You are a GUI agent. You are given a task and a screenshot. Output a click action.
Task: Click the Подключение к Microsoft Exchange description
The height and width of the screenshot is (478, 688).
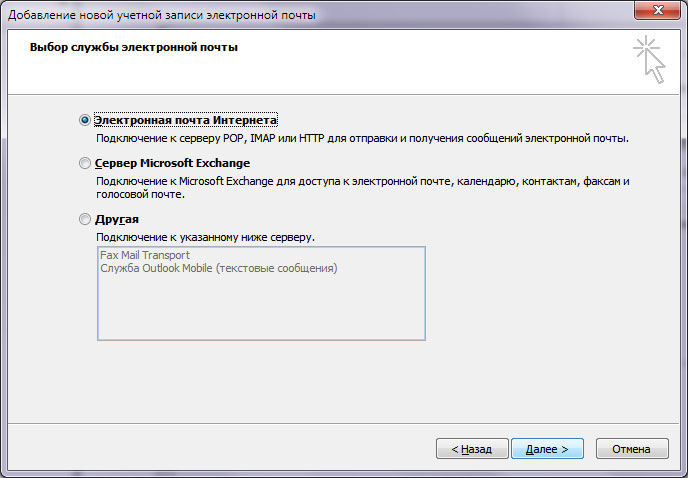click(x=363, y=181)
